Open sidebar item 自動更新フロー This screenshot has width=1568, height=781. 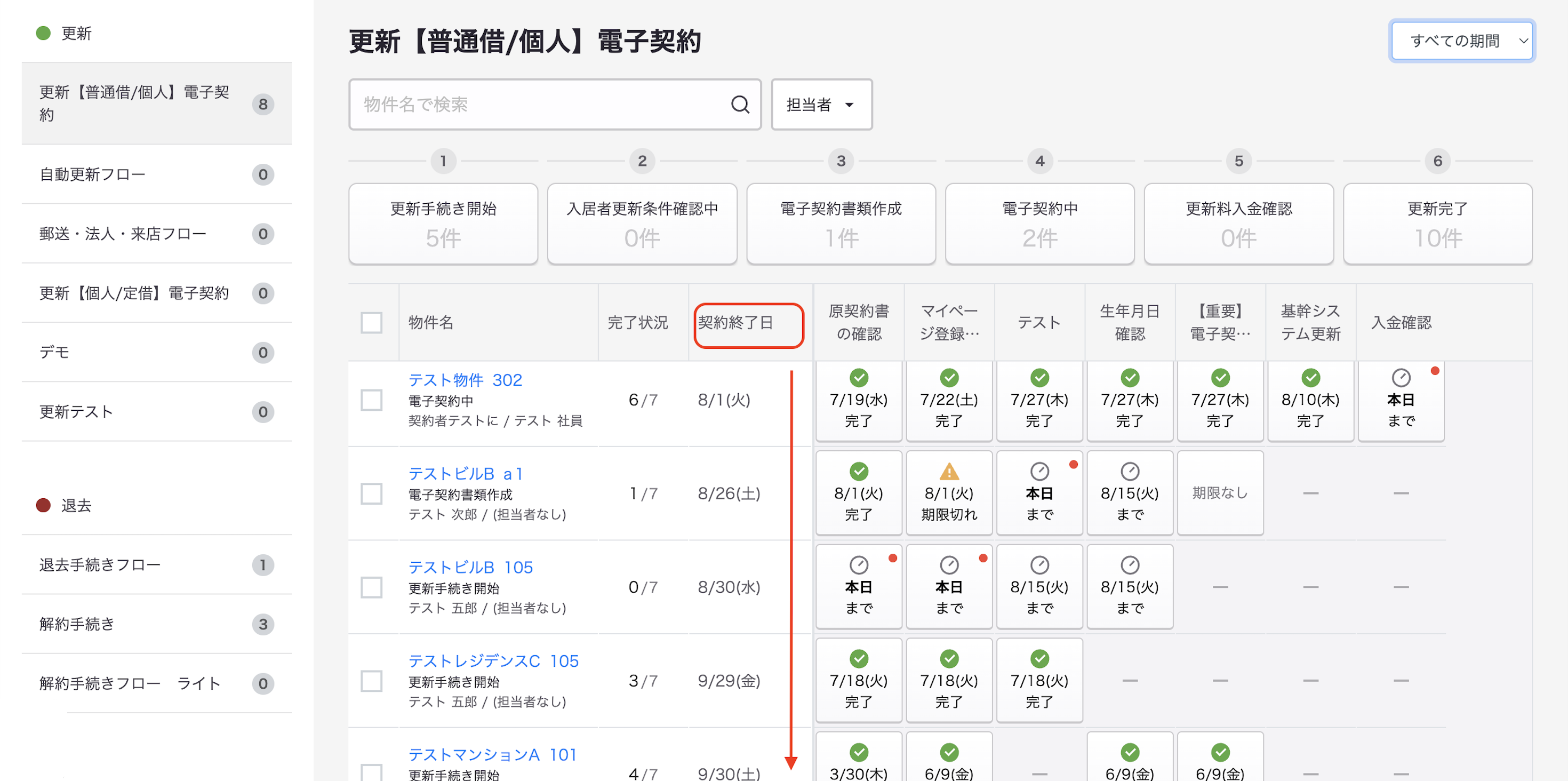coord(156,174)
